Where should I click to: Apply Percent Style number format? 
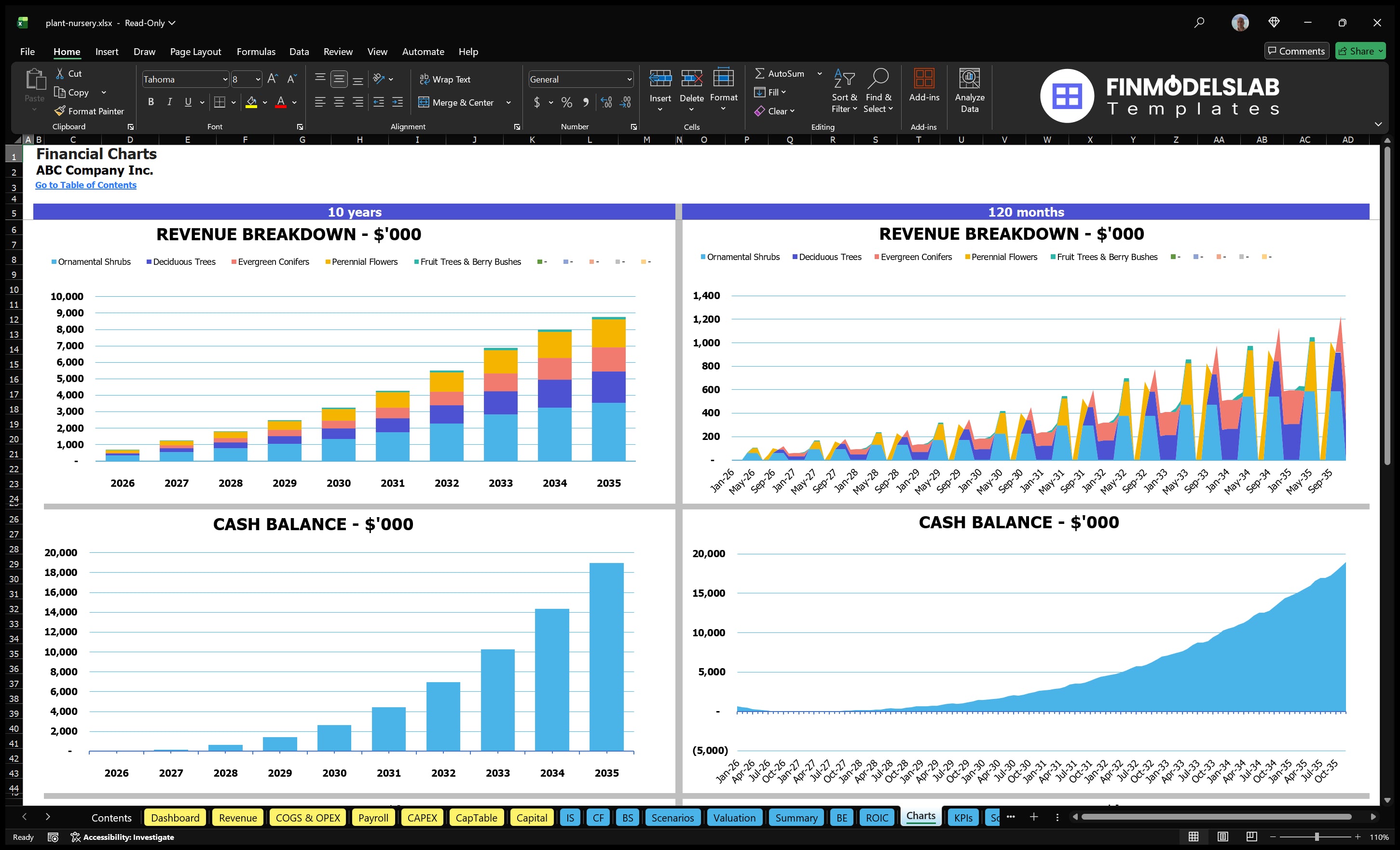point(566,103)
